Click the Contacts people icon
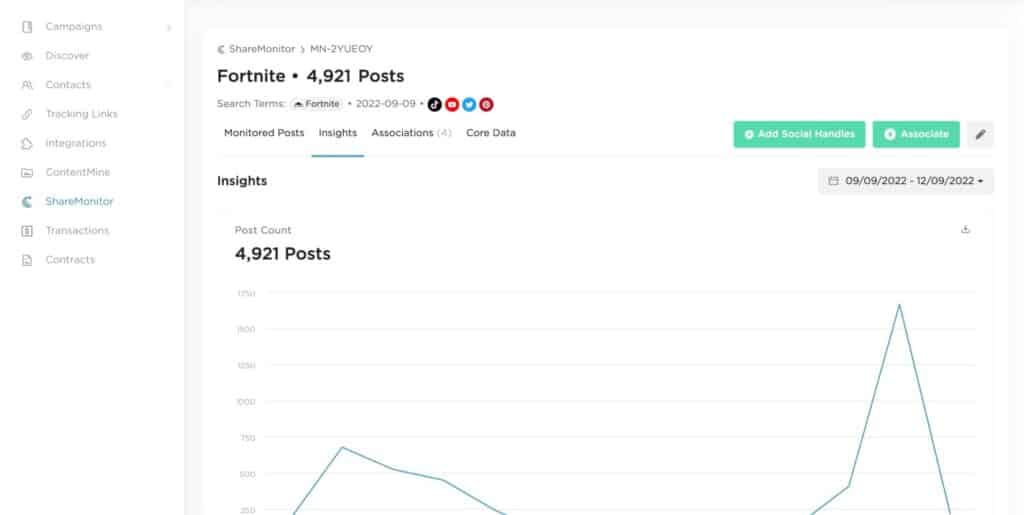The height and width of the screenshot is (515, 1024). 27,85
